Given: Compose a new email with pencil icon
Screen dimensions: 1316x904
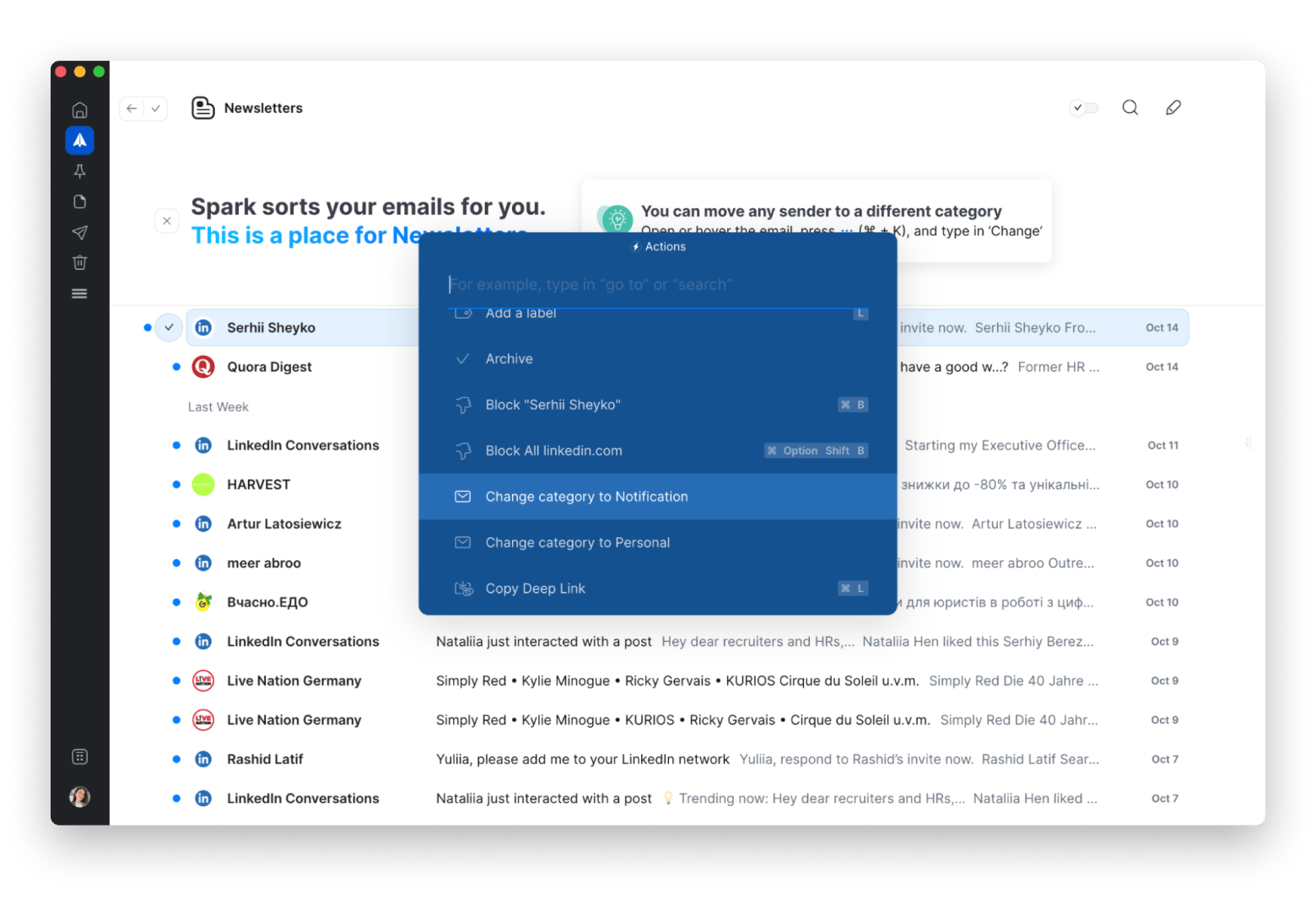Looking at the screenshot, I should click(1173, 107).
